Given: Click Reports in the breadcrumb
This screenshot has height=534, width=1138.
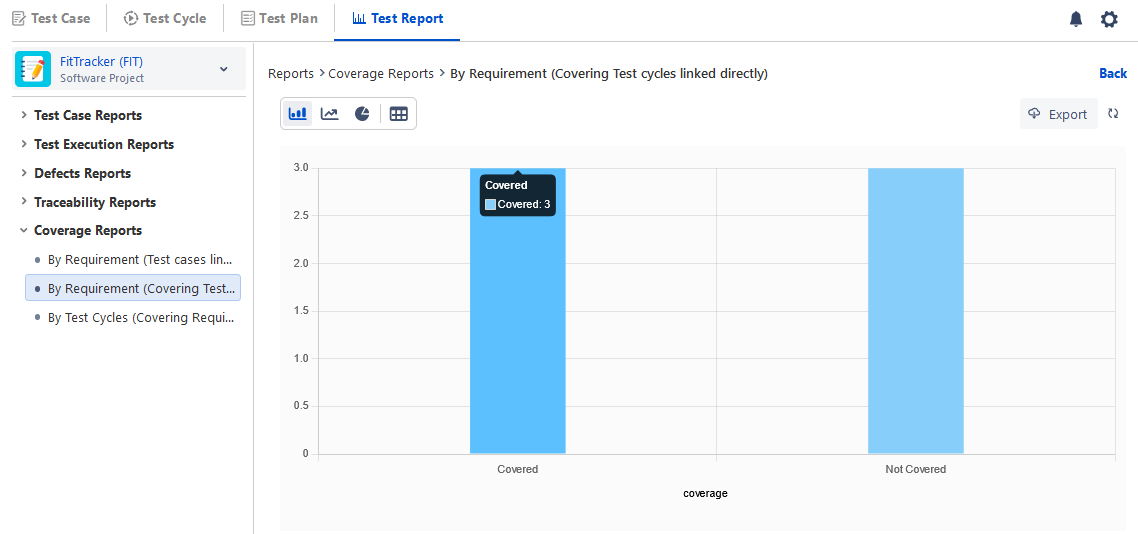Looking at the screenshot, I should (x=291, y=73).
